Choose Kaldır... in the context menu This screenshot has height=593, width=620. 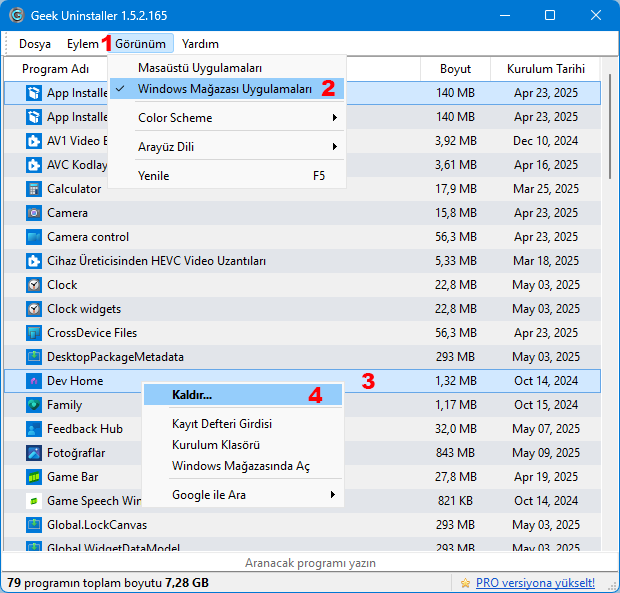click(x=243, y=395)
